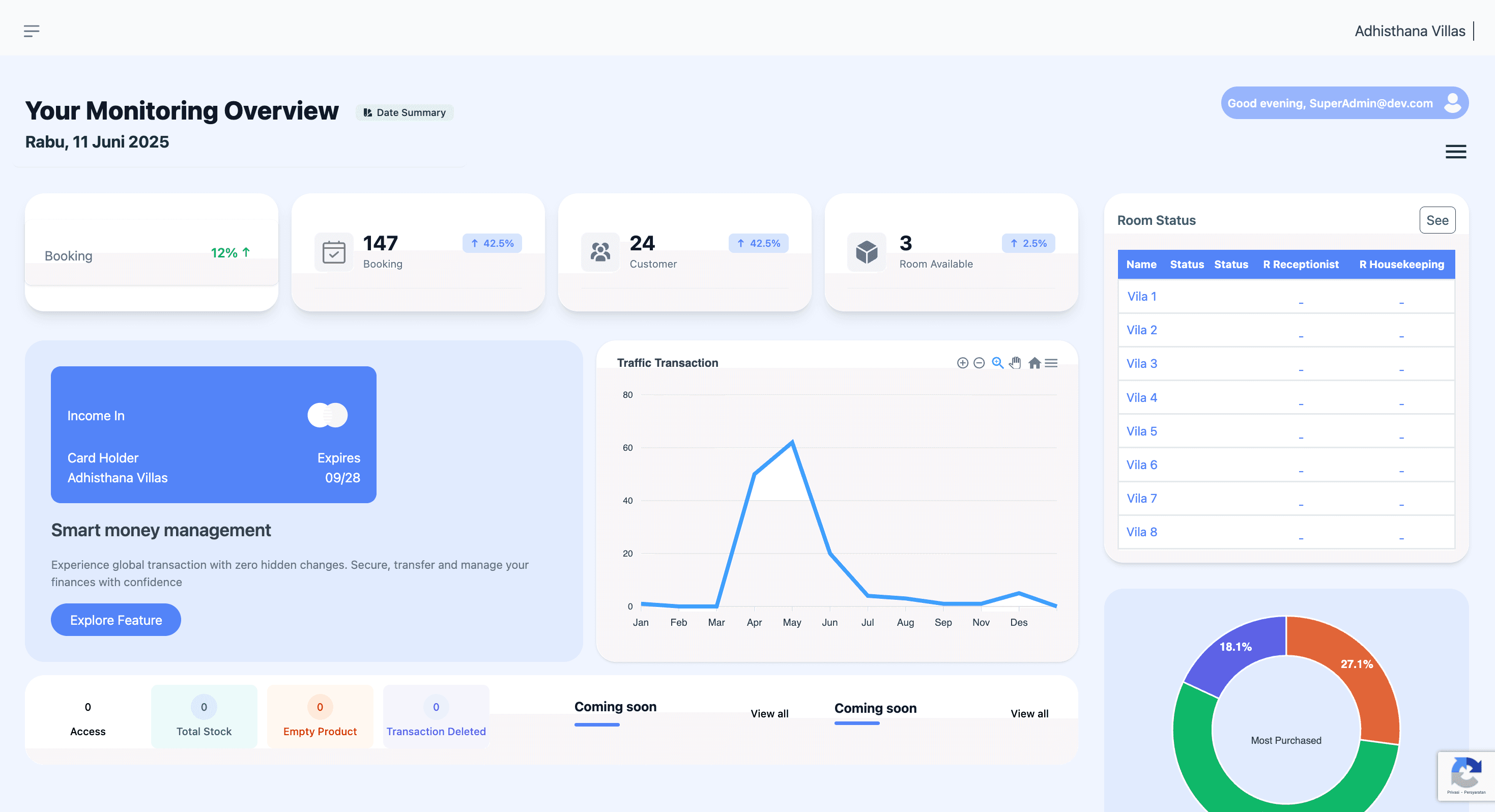Select the selection zoom magnifier tool on the chart
The width and height of the screenshot is (1495, 812).
998,363
